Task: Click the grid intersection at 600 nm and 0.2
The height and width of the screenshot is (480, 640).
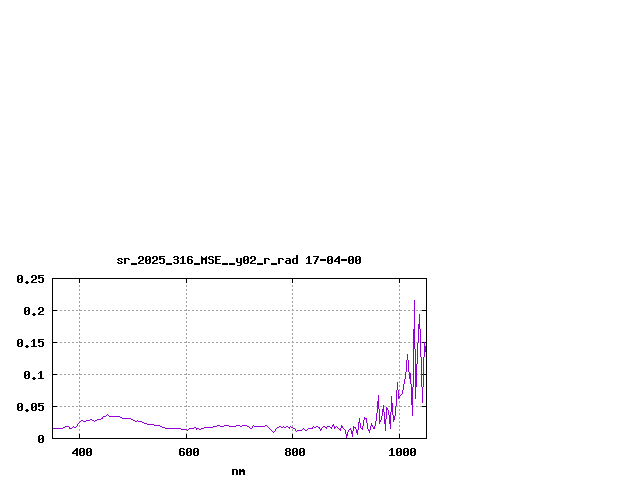Action: click(186, 311)
